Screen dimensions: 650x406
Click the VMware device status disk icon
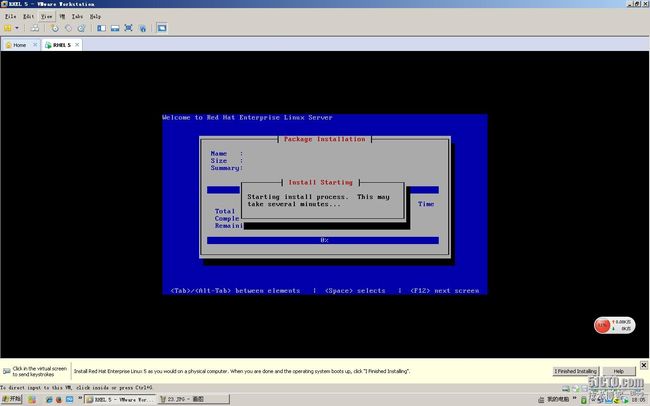click(x=566, y=389)
